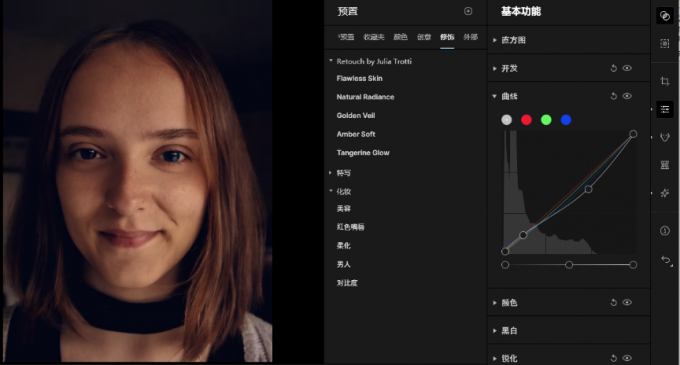Viewport: 680px width, 365px height.
Task: Reset the 颜色 panel section adjustments
Action: pyautogui.click(x=613, y=303)
